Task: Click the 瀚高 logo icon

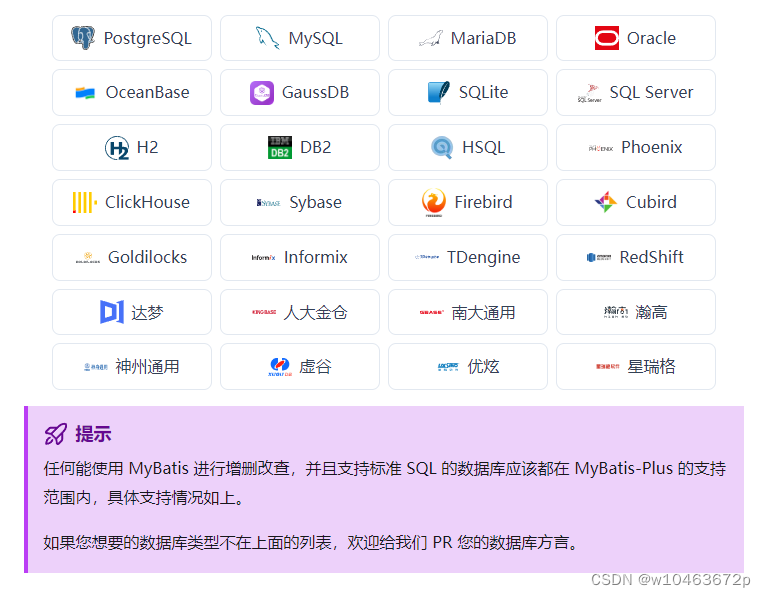Action: [616, 312]
